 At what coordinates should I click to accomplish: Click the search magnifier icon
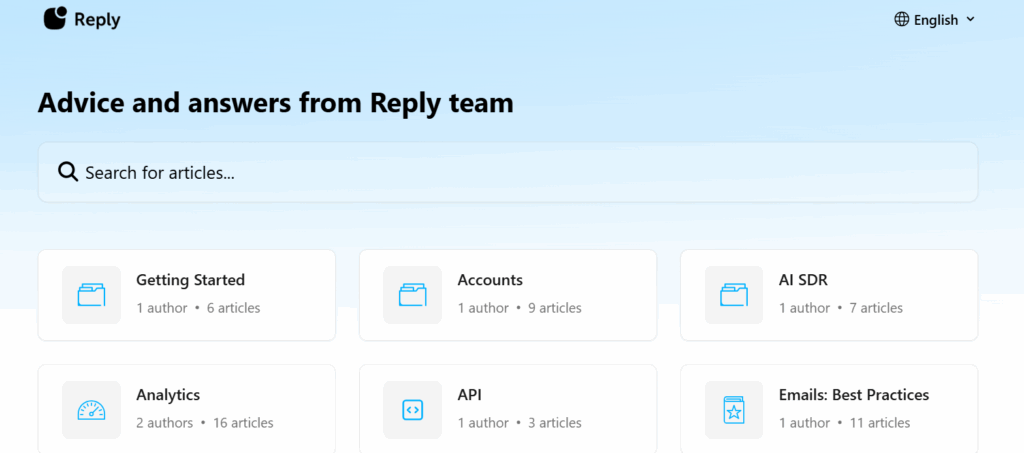[68, 172]
